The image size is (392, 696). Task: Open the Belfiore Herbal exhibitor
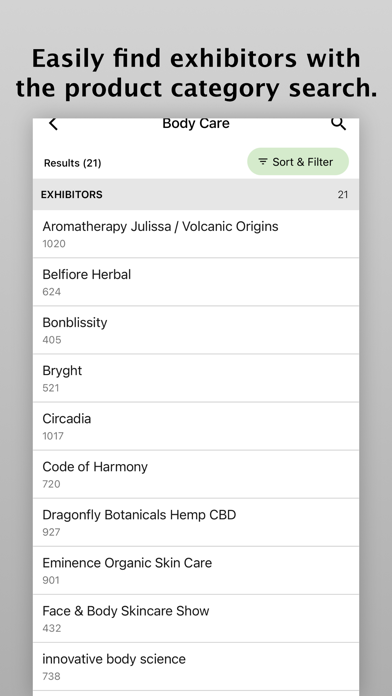(196, 282)
